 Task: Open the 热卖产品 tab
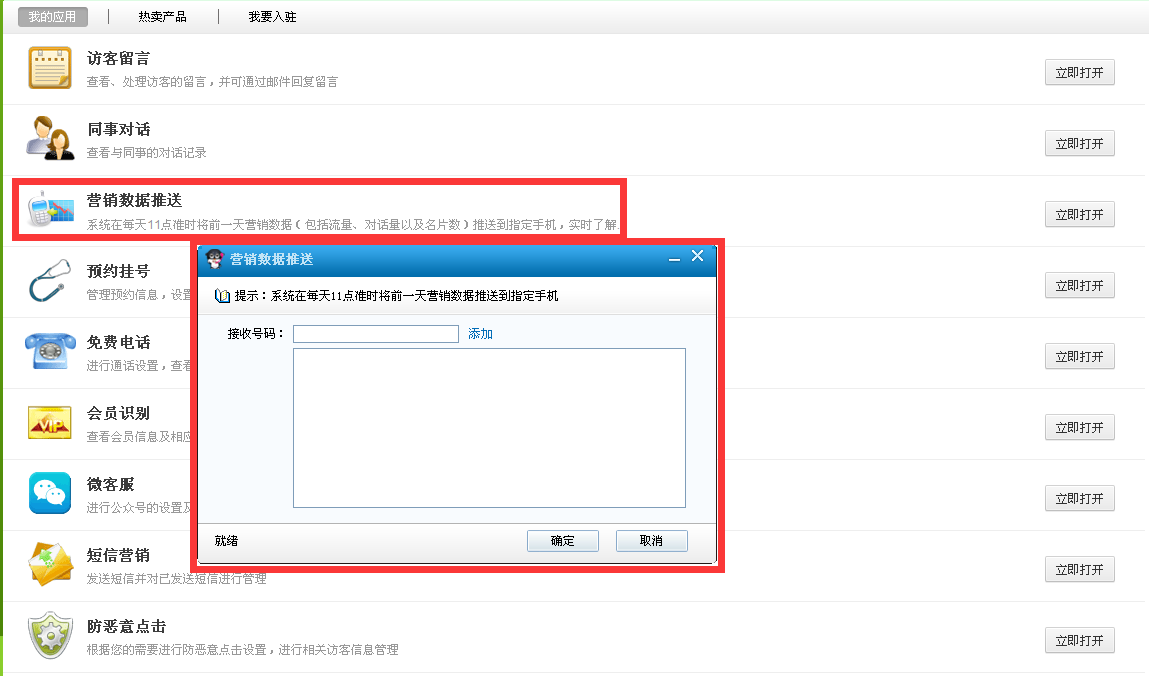tap(162, 17)
